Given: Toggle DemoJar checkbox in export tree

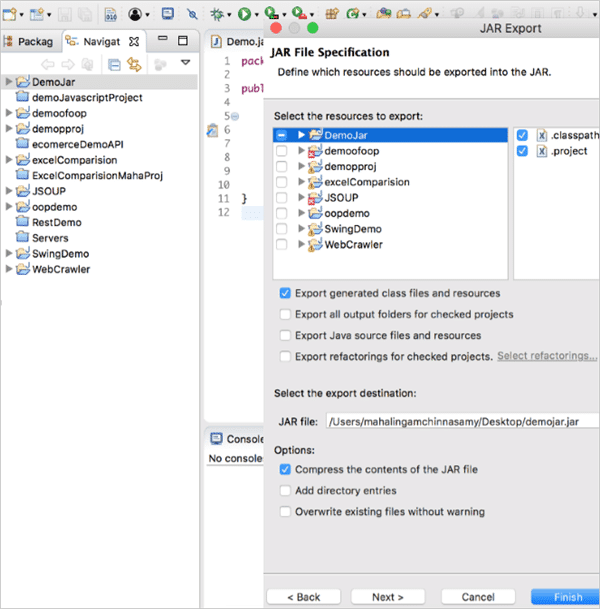Looking at the screenshot, I should 281,135.
